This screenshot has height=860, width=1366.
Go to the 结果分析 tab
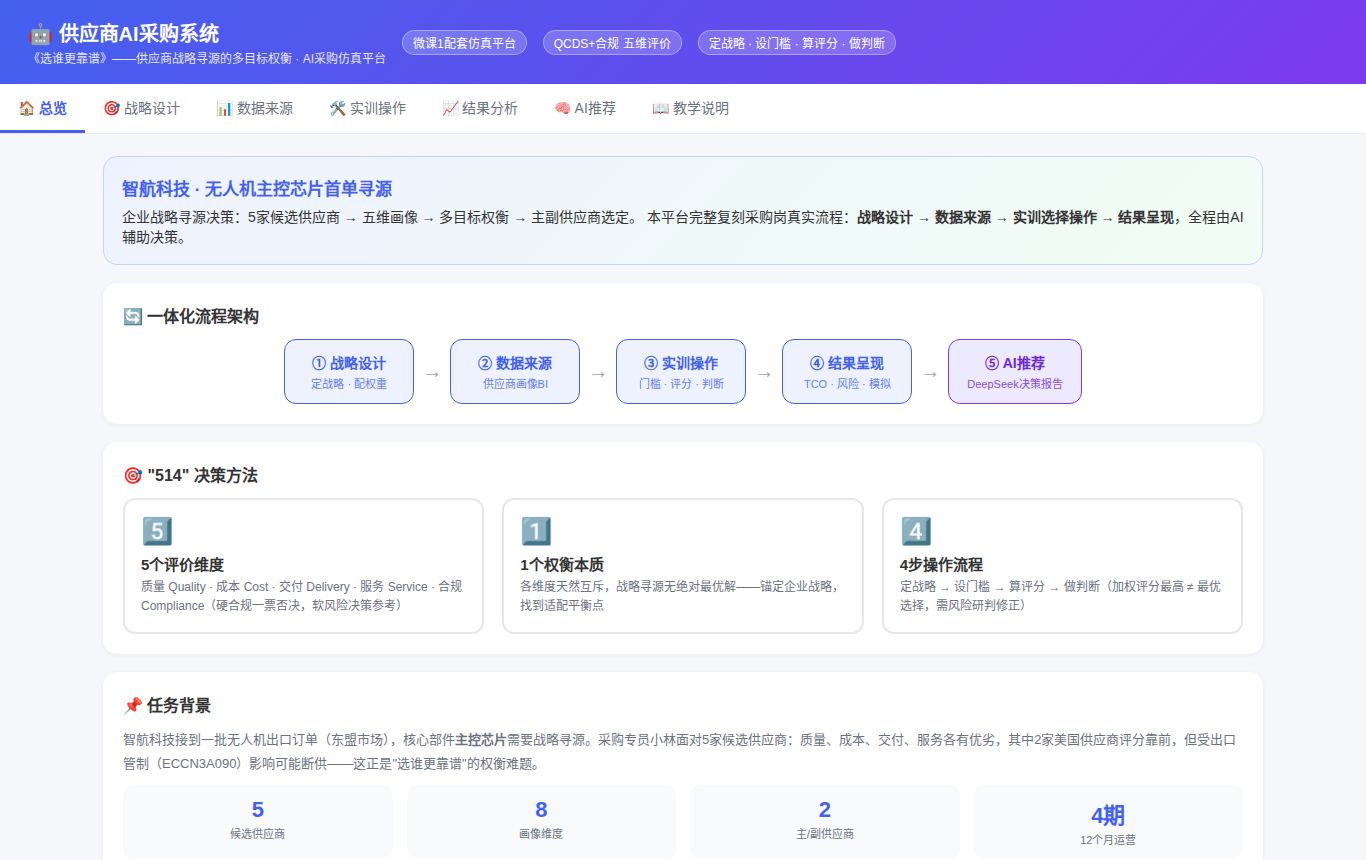tap(480, 108)
